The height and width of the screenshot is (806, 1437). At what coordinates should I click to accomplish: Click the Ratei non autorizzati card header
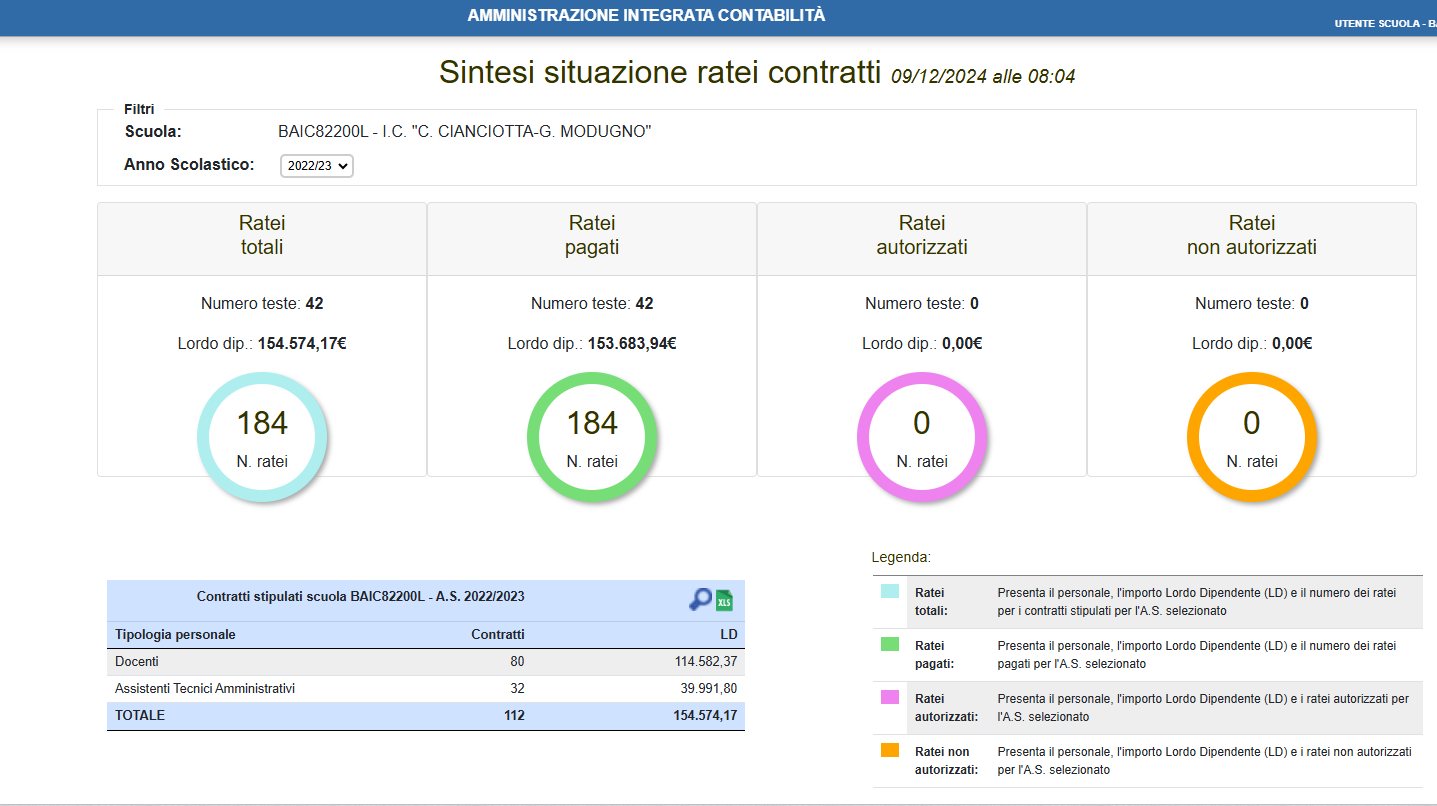tap(1252, 236)
